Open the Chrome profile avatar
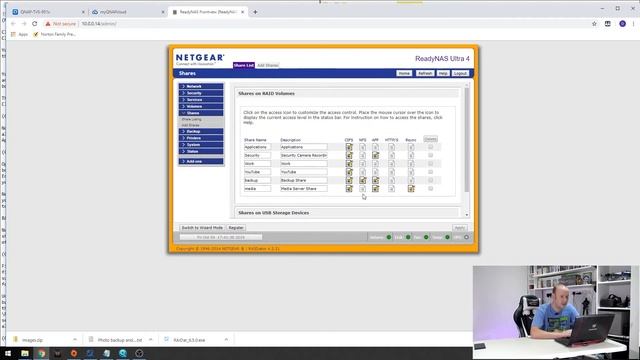 [x=622, y=24]
